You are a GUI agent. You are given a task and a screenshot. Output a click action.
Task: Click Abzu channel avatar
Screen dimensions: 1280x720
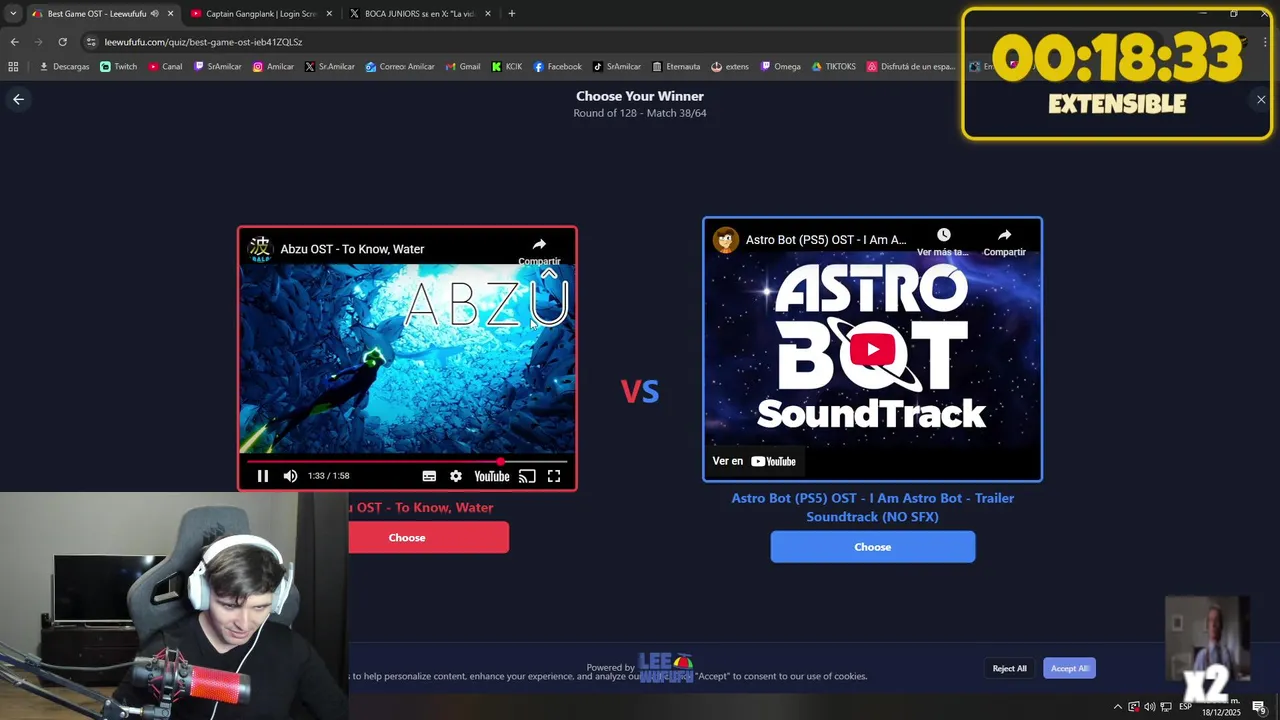point(260,249)
